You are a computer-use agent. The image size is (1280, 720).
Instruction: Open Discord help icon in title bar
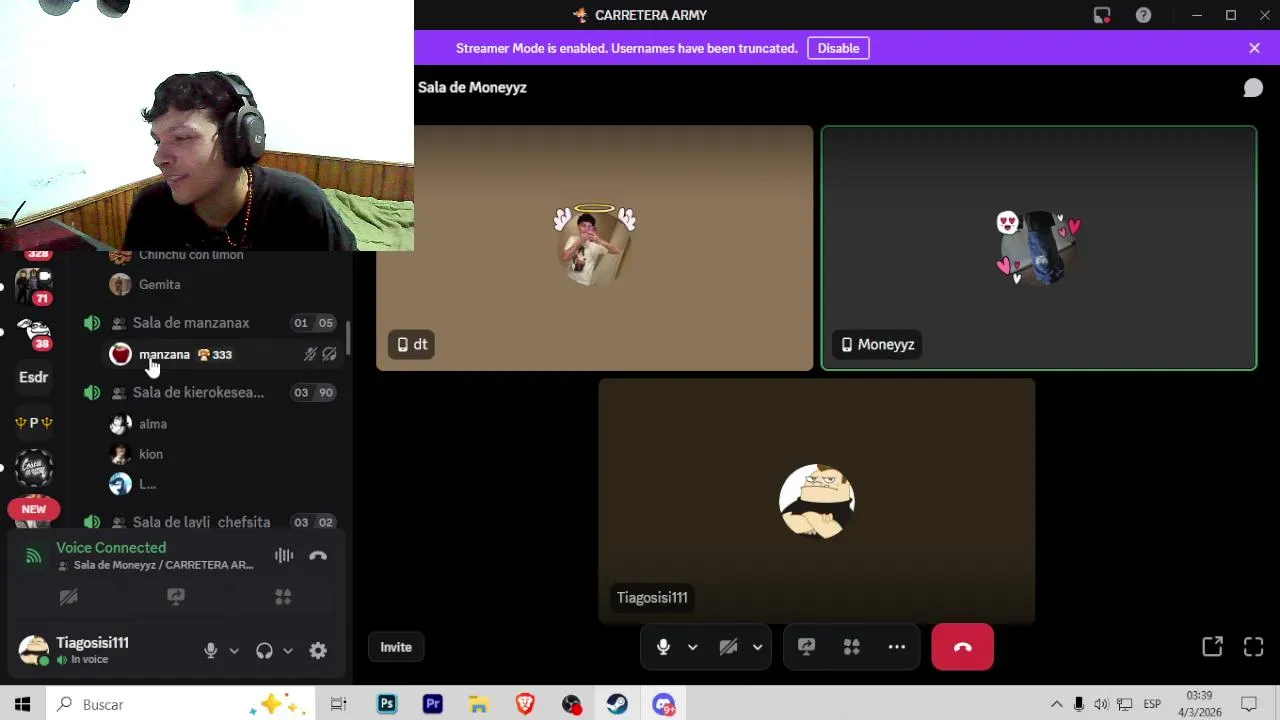click(x=1143, y=15)
